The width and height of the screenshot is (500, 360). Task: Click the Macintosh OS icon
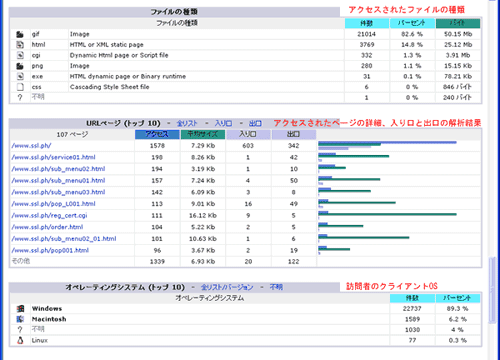coord(20,319)
